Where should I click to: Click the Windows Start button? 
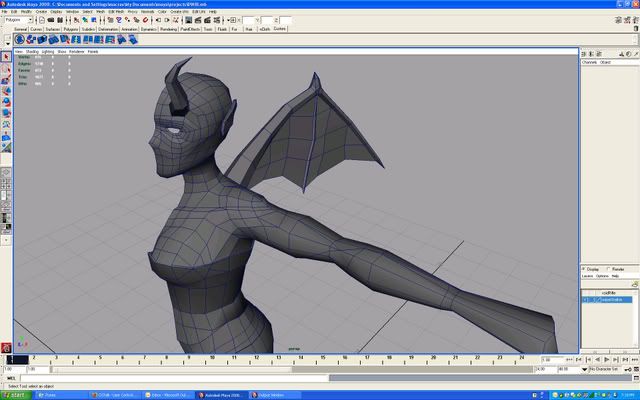pos(15,394)
